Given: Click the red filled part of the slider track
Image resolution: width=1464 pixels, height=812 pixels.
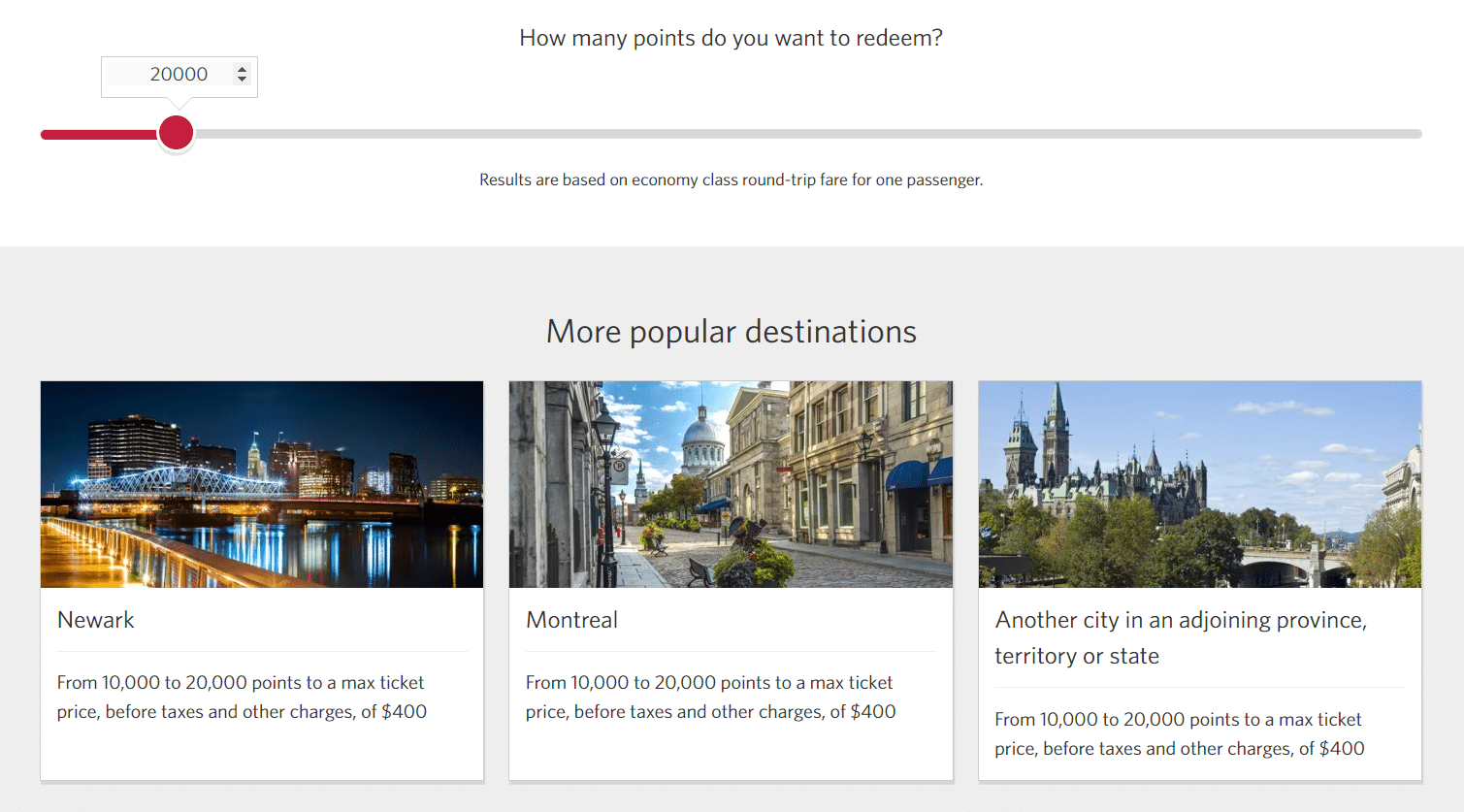Looking at the screenshot, I should pyautogui.click(x=97, y=135).
